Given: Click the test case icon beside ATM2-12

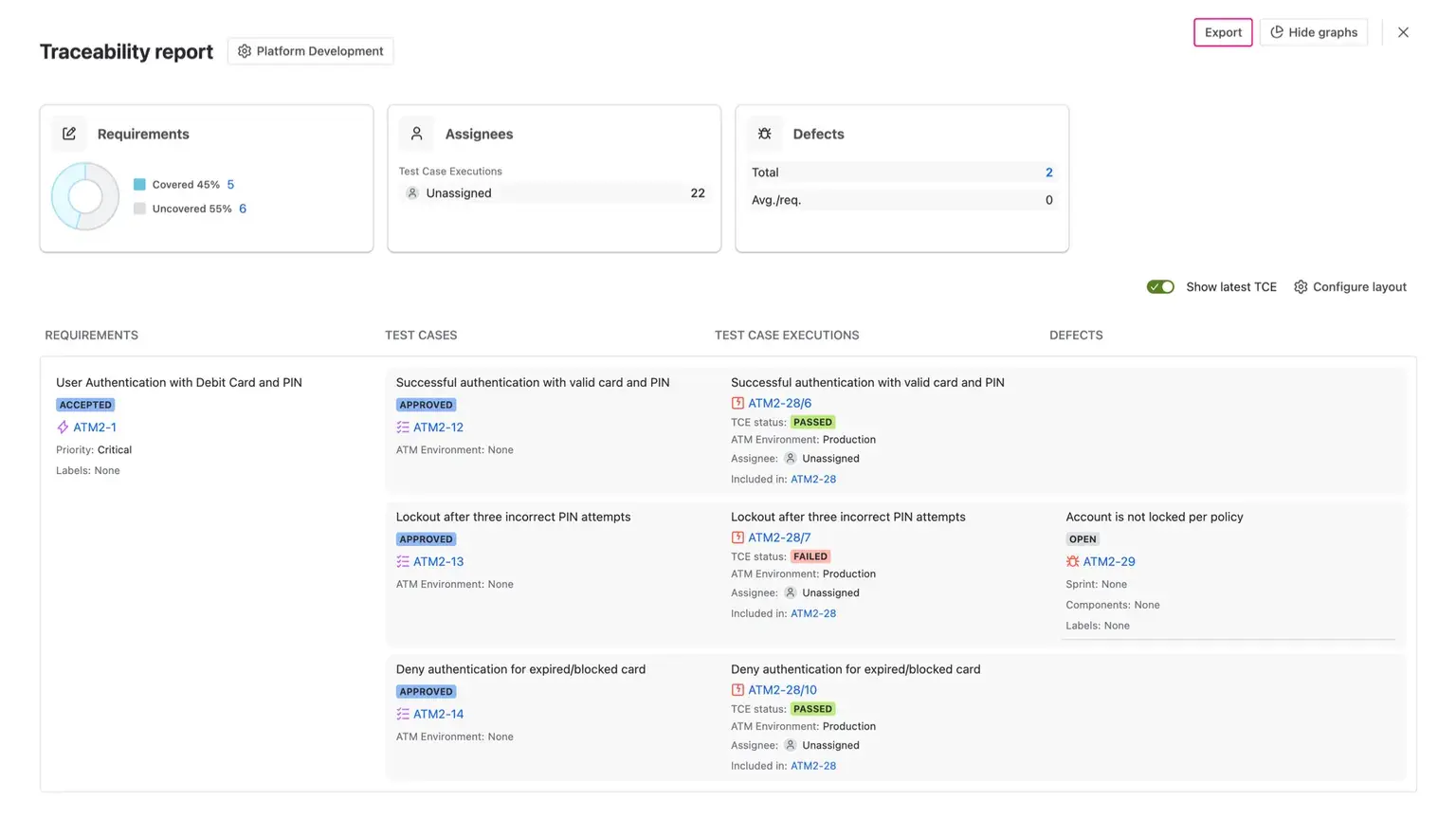Looking at the screenshot, I should pos(402,428).
